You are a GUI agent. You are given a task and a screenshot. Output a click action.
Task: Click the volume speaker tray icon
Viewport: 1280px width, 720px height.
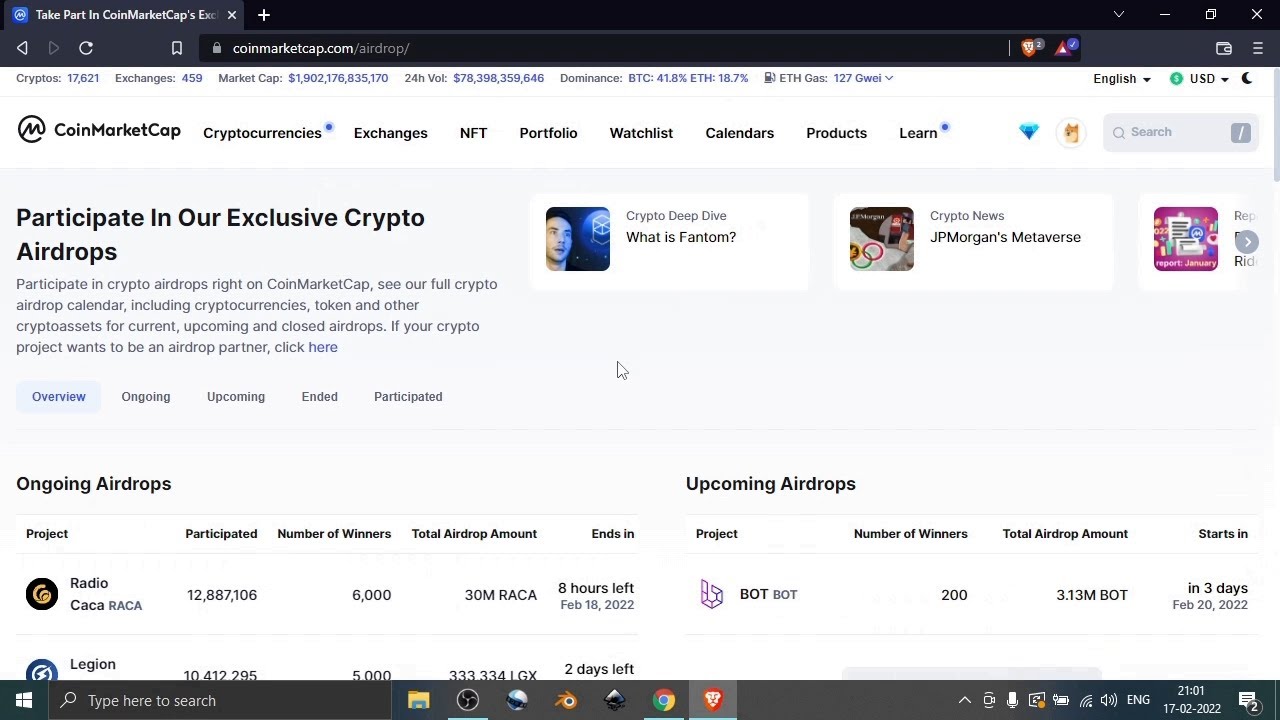tap(1109, 700)
